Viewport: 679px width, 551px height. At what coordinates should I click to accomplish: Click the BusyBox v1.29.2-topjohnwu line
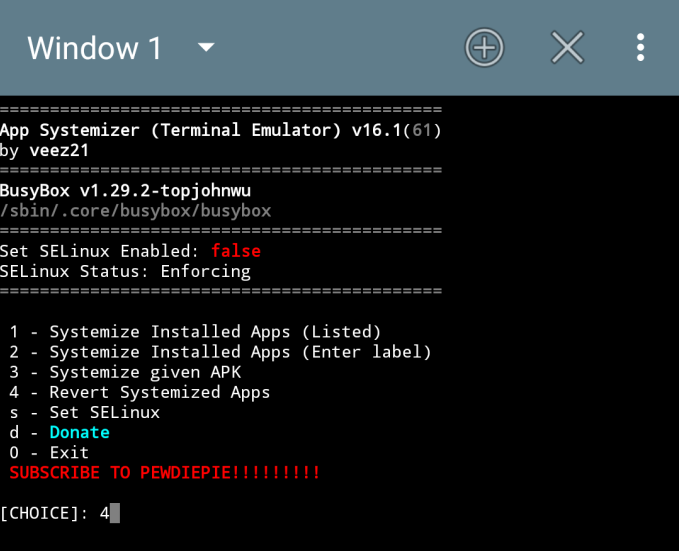click(x=126, y=191)
